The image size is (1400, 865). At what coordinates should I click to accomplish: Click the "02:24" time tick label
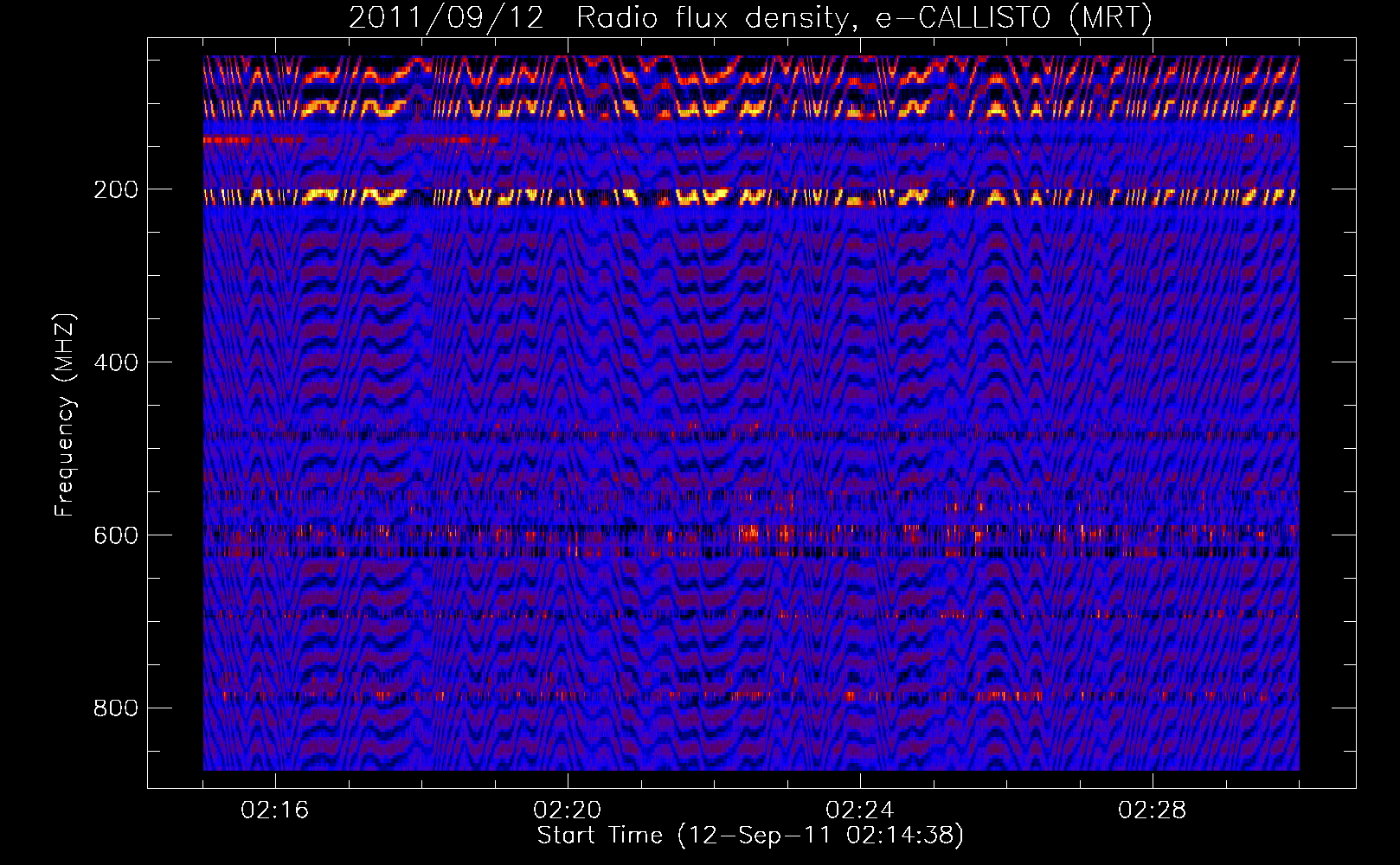pos(860,811)
